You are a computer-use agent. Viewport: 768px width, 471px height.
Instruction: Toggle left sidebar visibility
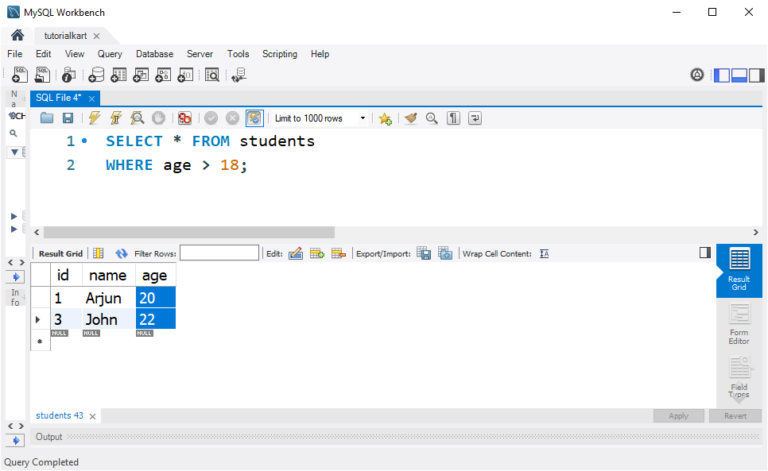pos(722,75)
